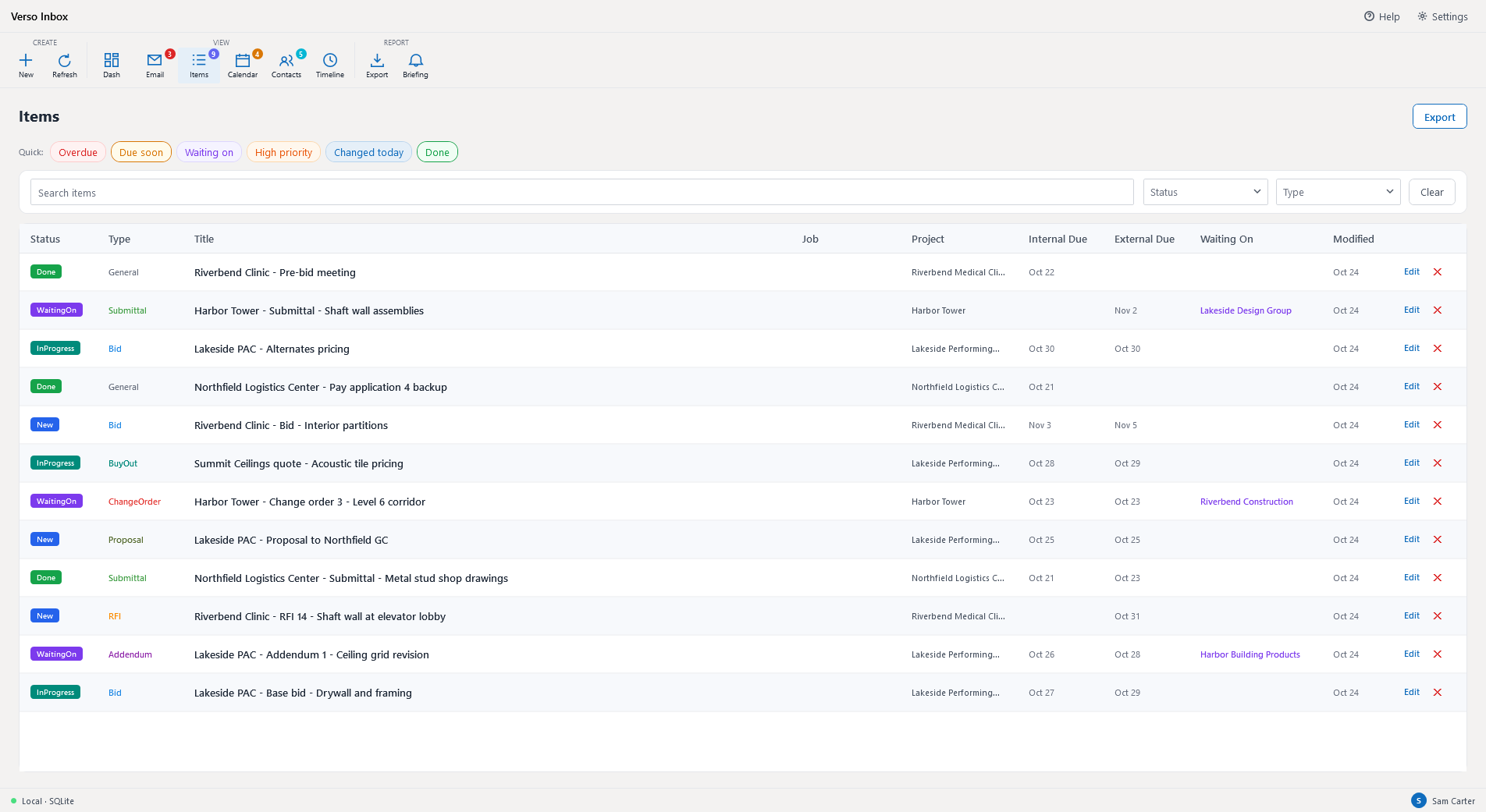The height and width of the screenshot is (812, 1486).
Task: Open the Calendar icon
Action: coord(243,60)
